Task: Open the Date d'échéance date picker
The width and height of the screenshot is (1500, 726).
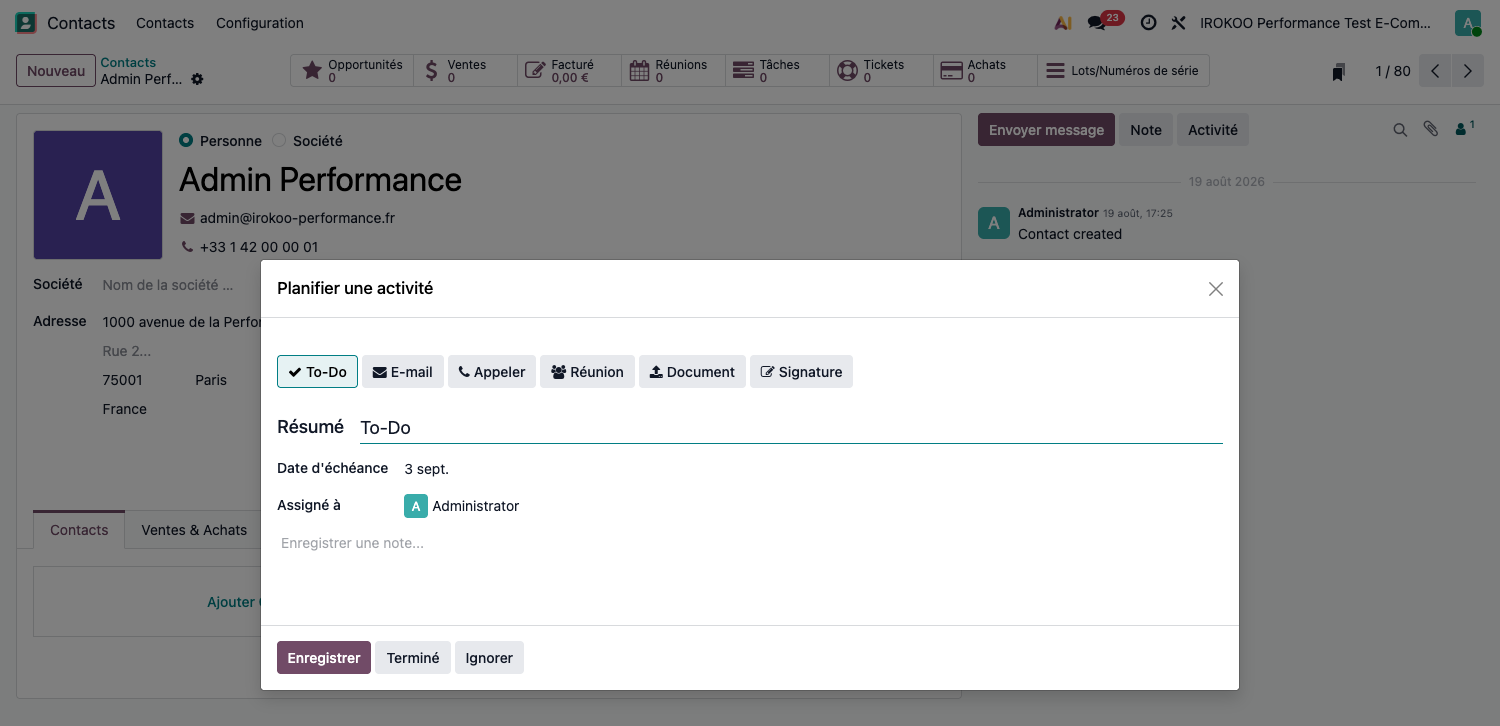Action: (427, 469)
